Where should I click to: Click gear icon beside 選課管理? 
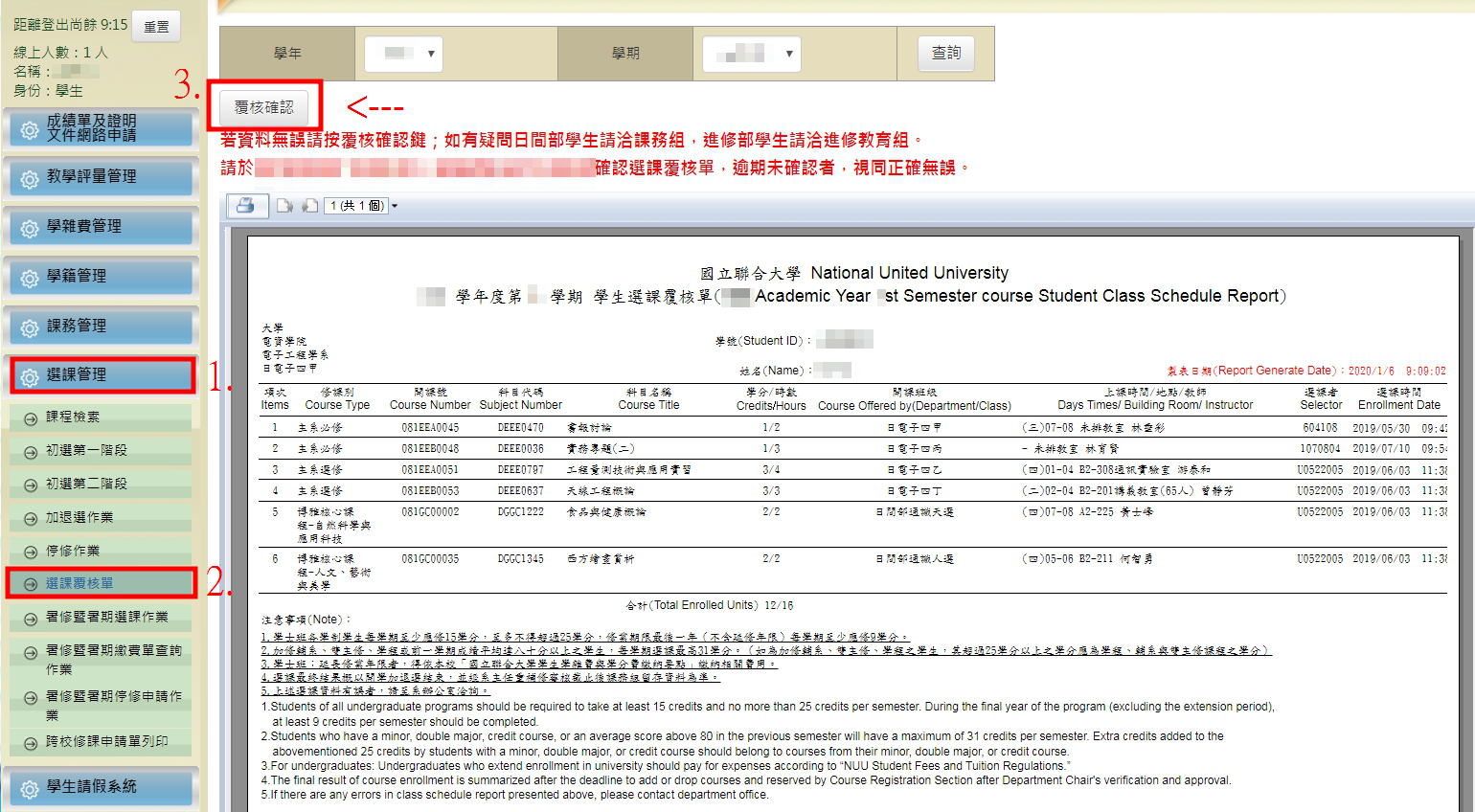30,377
